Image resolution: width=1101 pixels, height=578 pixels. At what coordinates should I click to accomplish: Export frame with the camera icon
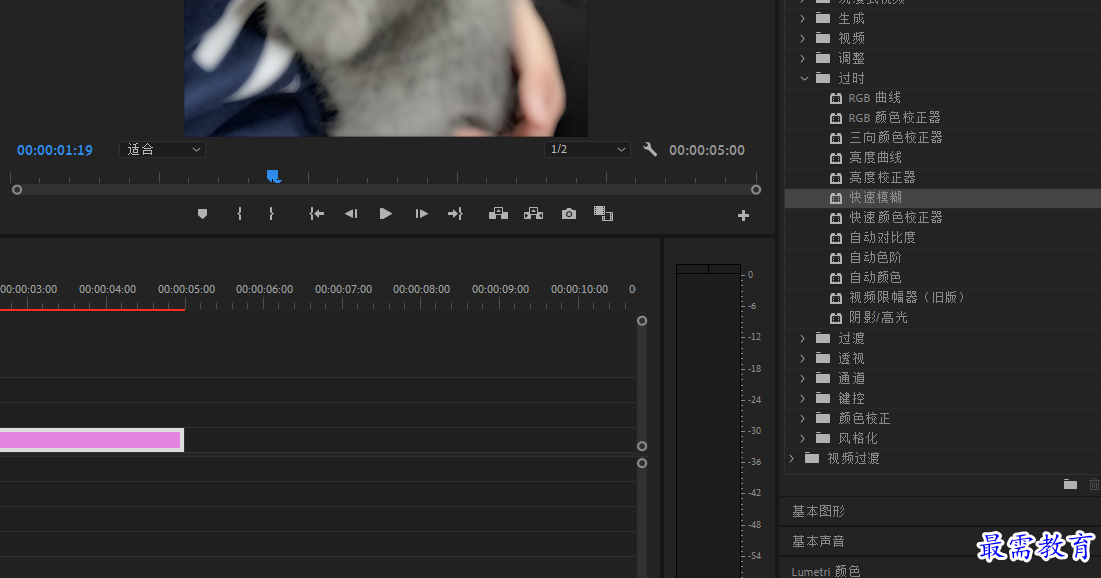tap(569, 214)
